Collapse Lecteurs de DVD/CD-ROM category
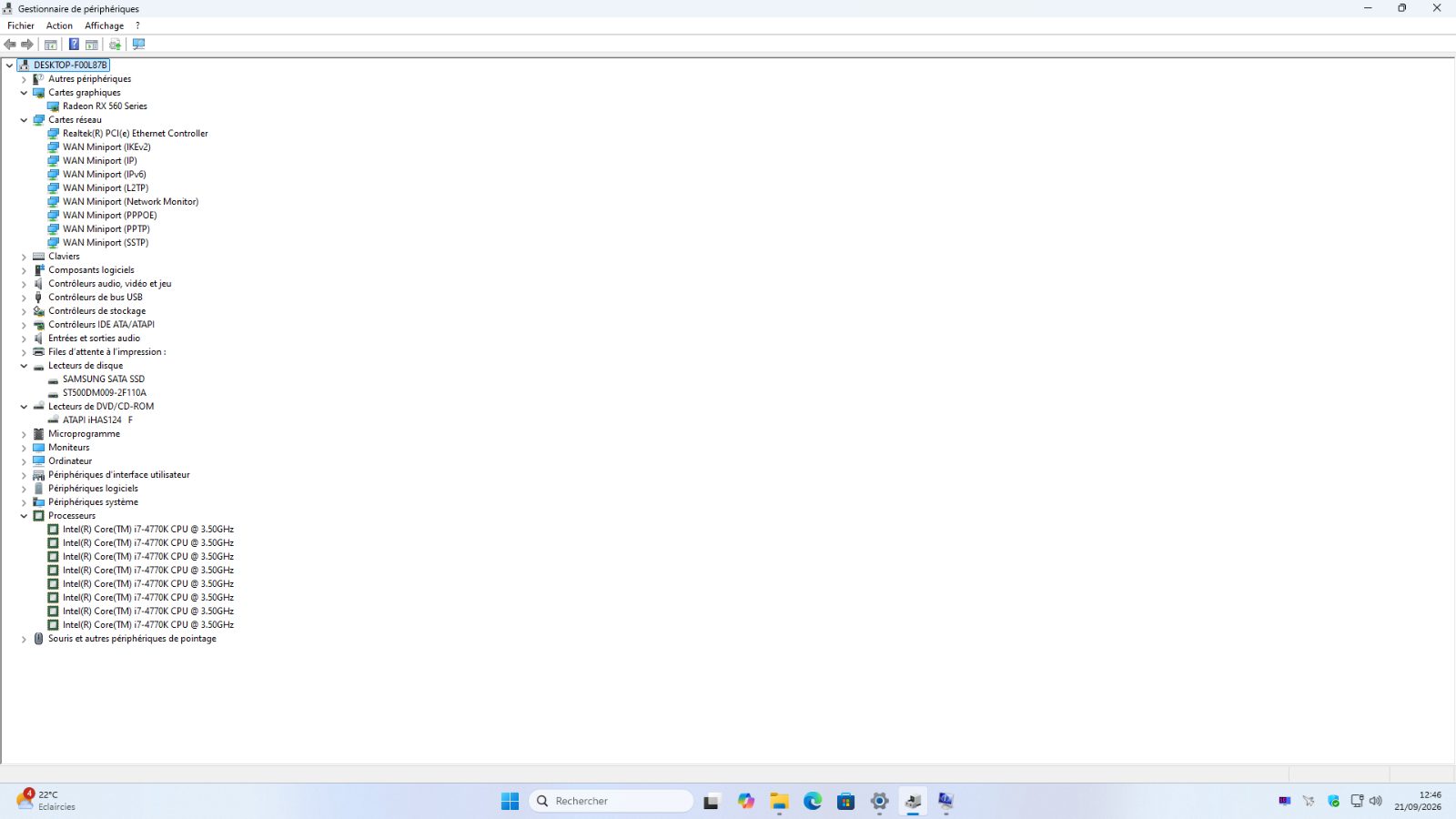The height and width of the screenshot is (819, 1456). click(25, 407)
